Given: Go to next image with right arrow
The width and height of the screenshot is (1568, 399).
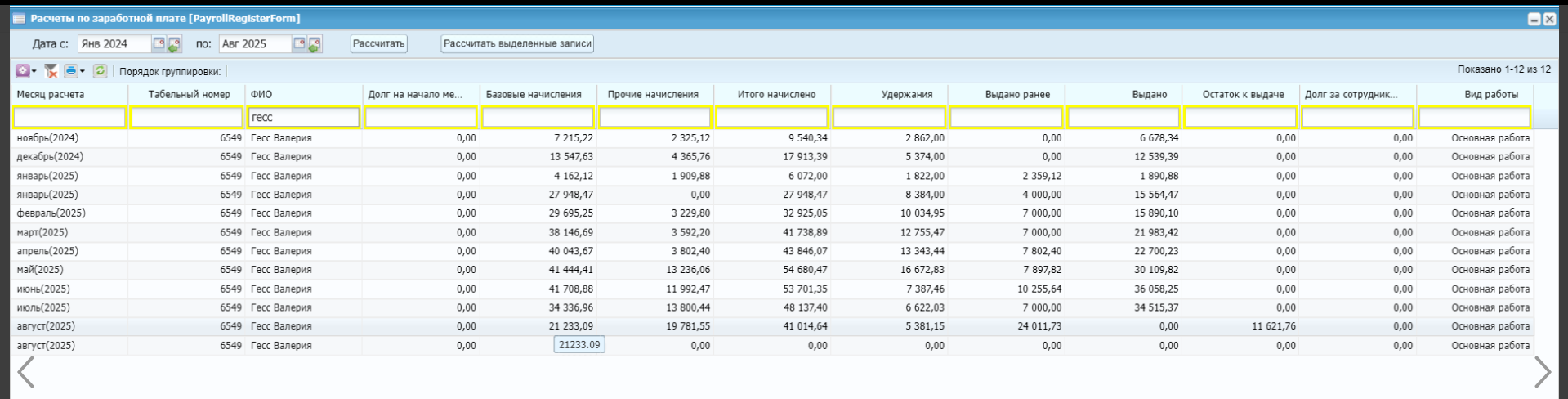Looking at the screenshot, I should [x=1542, y=372].
